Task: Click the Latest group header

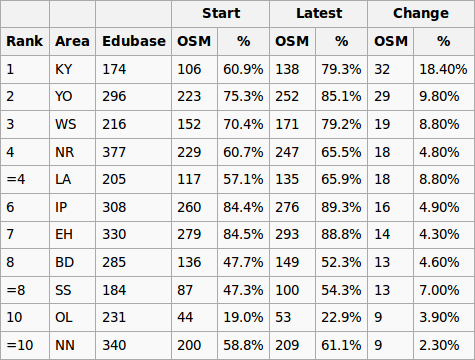Action: tap(319, 14)
